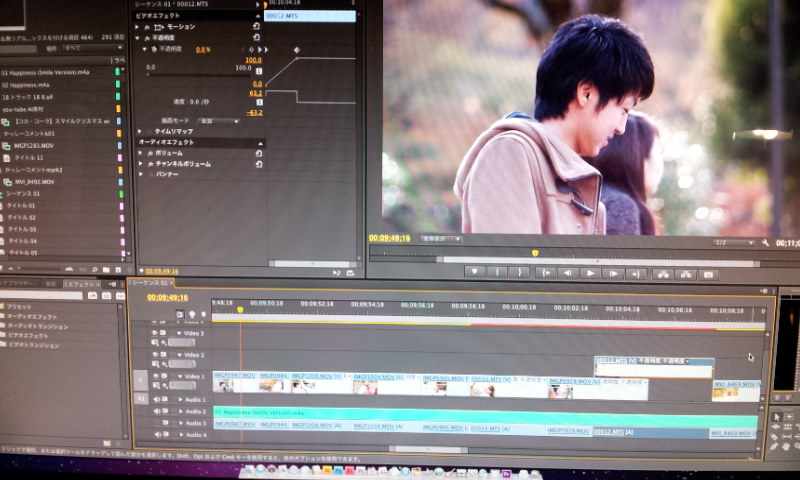The image size is (800, 480).
Task: Mute the Audio 2 track speaker
Action: tap(157, 411)
